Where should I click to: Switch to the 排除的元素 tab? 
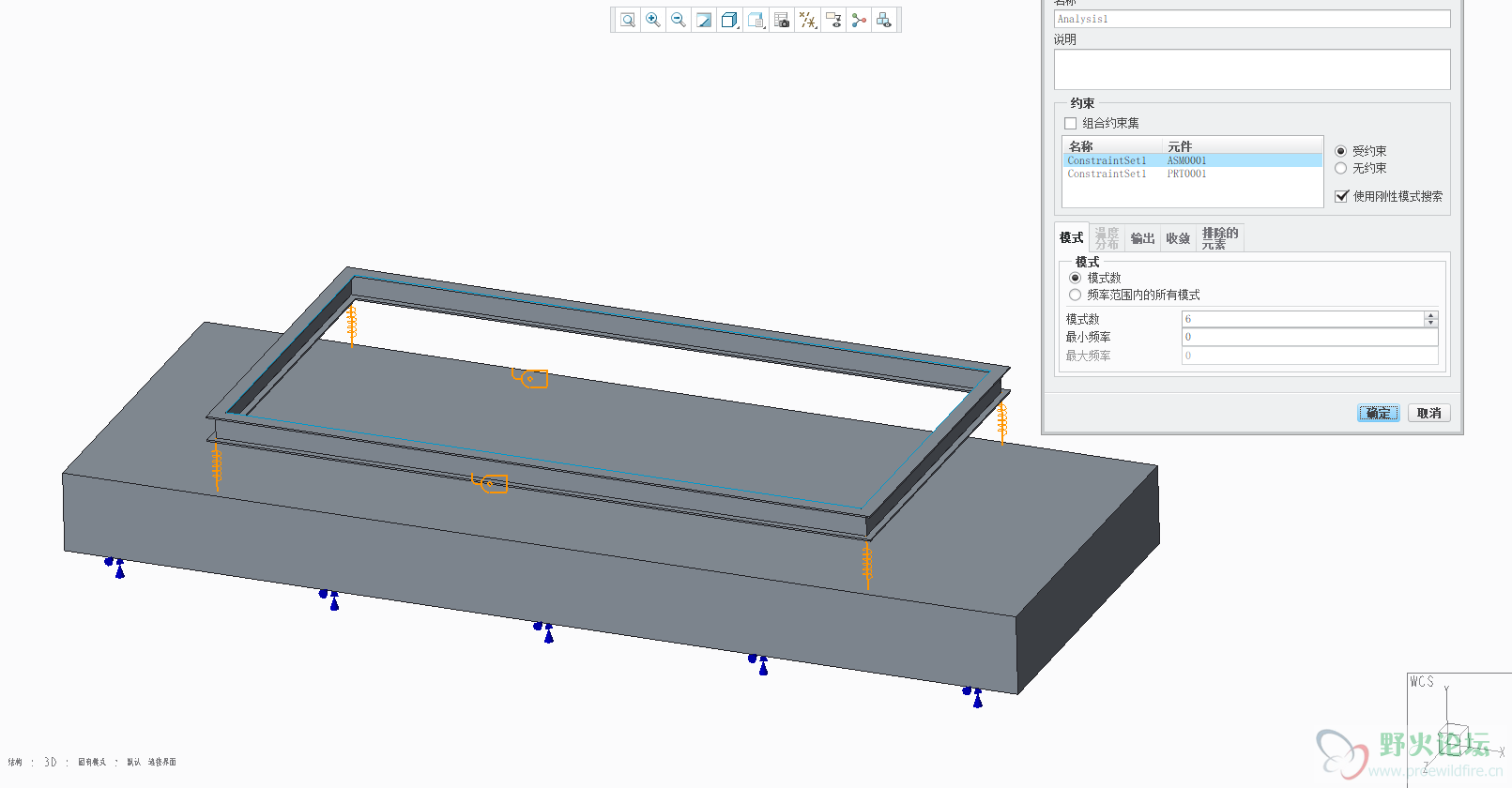coord(1220,237)
